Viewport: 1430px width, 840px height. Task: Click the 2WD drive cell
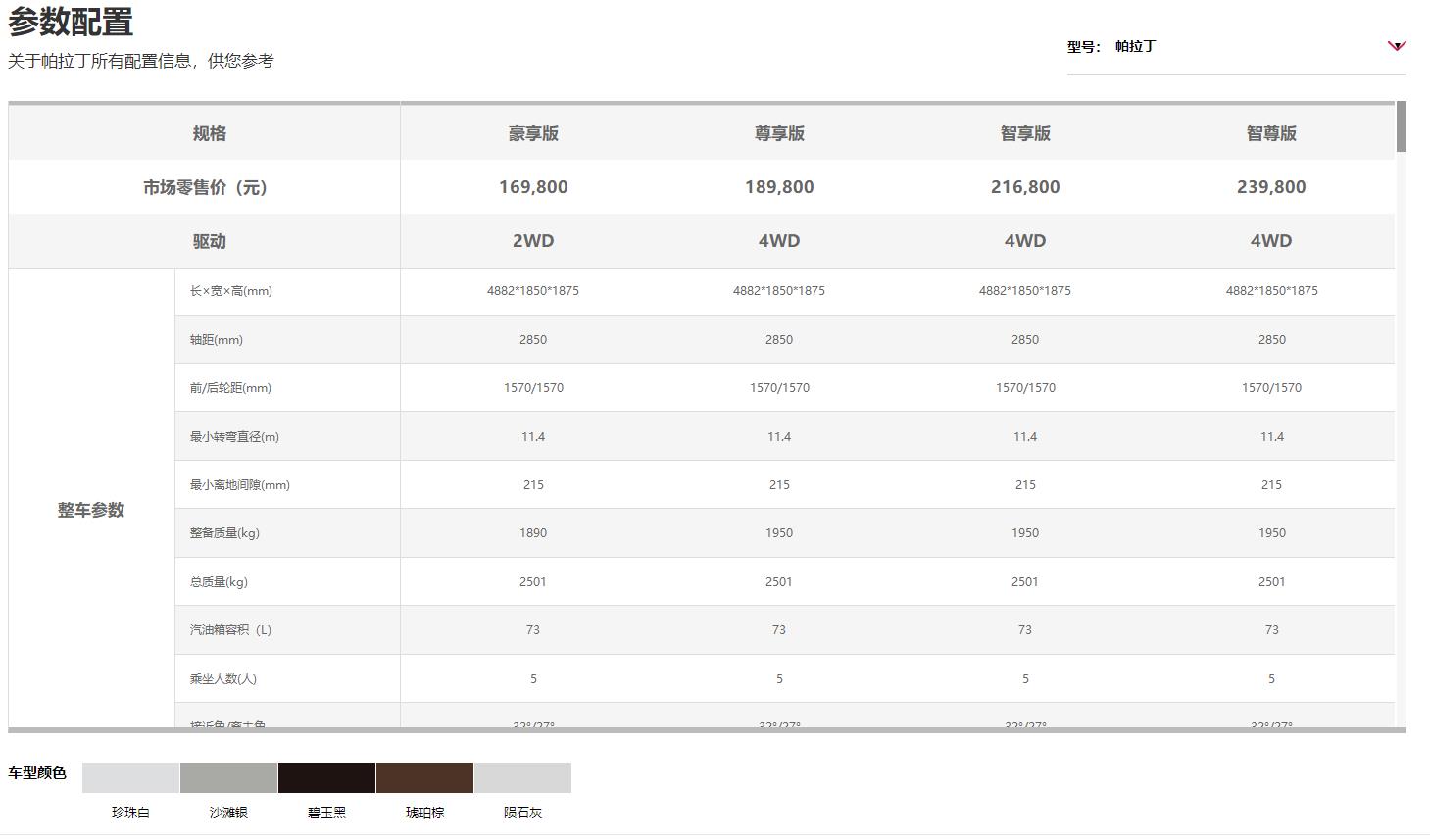(533, 241)
